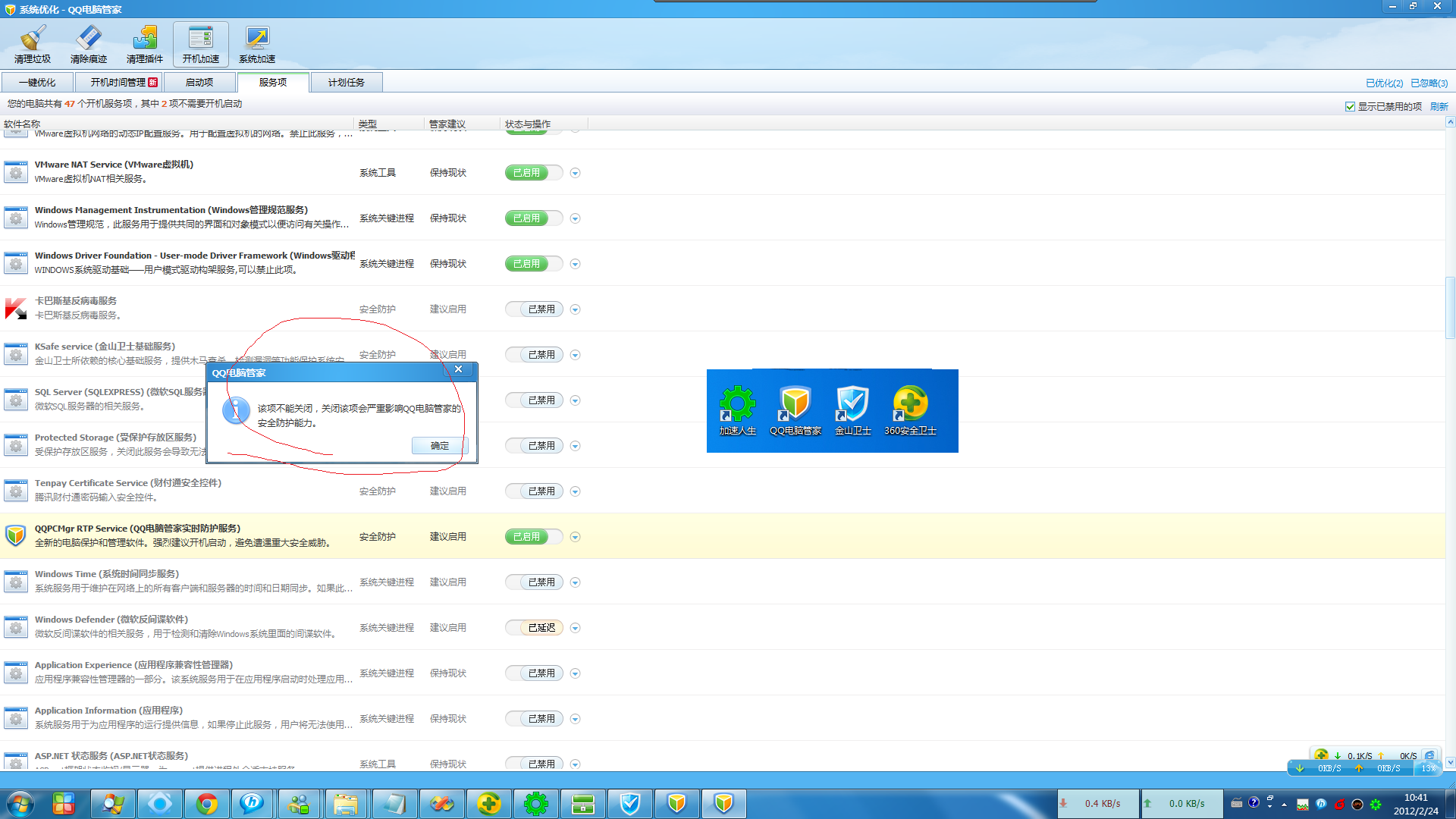Image resolution: width=1456 pixels, height=819 pixels.
Task: Click 清除痕迹 eraser icon
Action: pyautogui.click(x=89, y=44)
